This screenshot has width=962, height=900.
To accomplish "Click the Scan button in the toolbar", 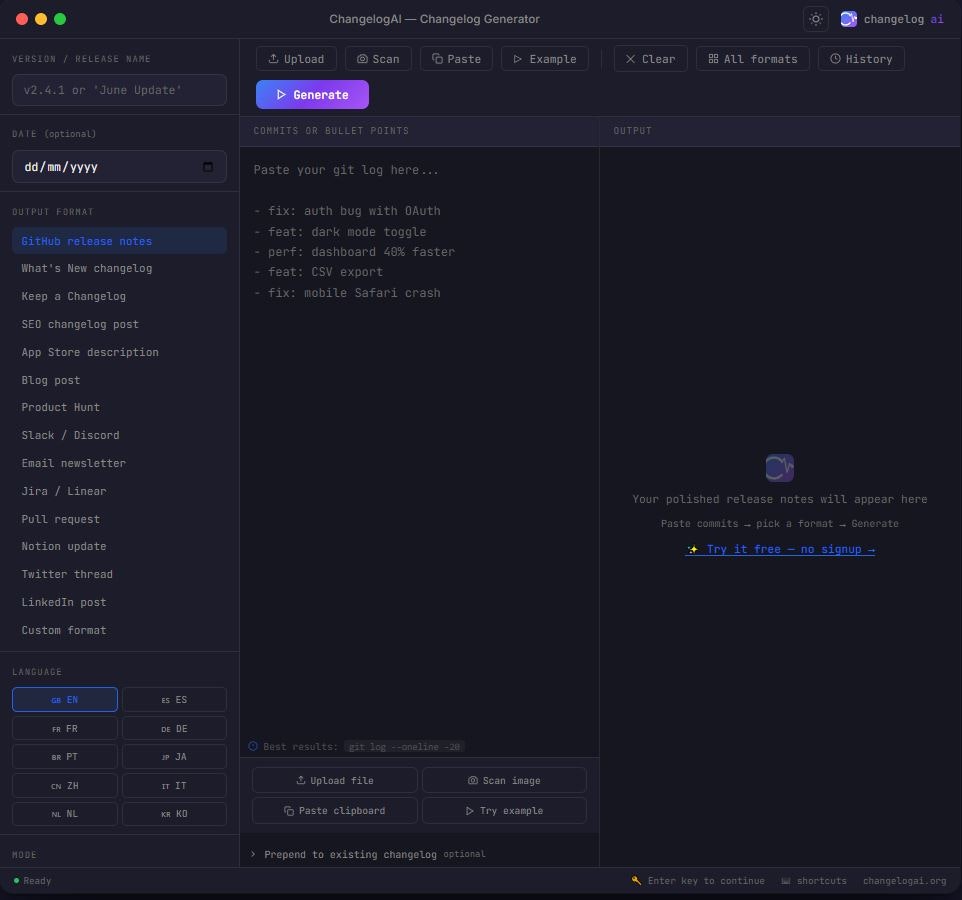I will point(378,59).
